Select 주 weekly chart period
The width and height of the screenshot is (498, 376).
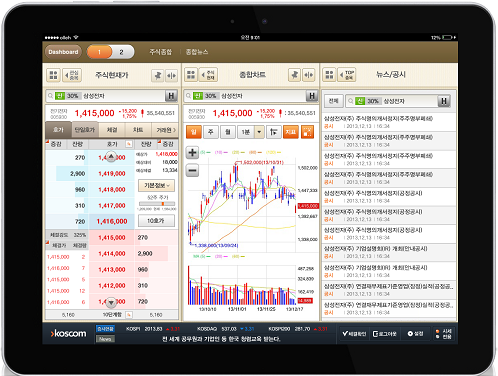coord(211,132)
